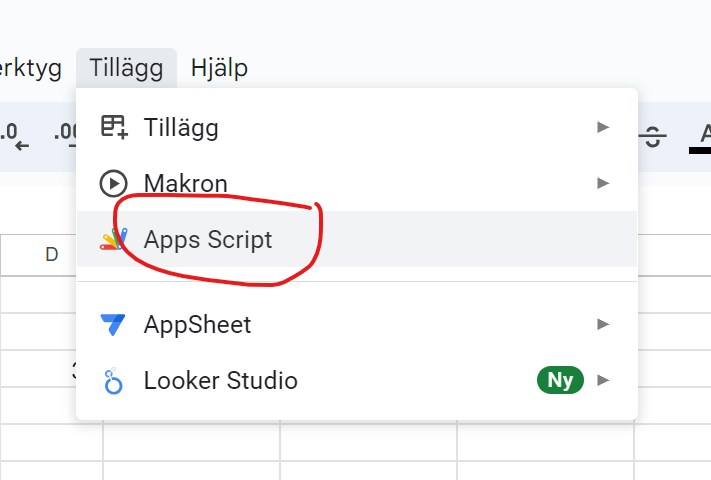
Task: Open the Hjälp menu in menu bar
Action: point(219,68)
